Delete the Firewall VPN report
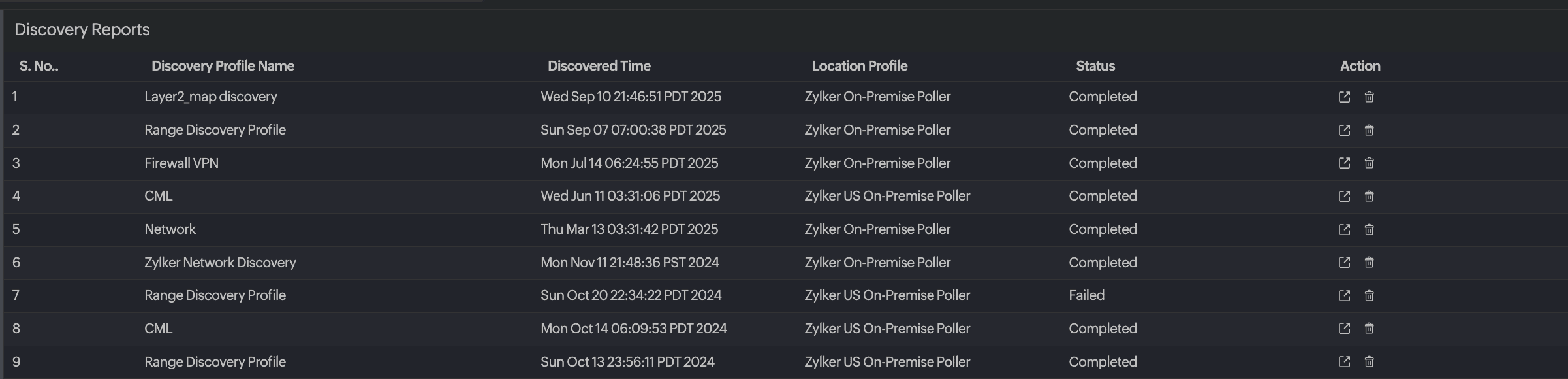This screenshot has width=1568, height=379. [1369, 163]
